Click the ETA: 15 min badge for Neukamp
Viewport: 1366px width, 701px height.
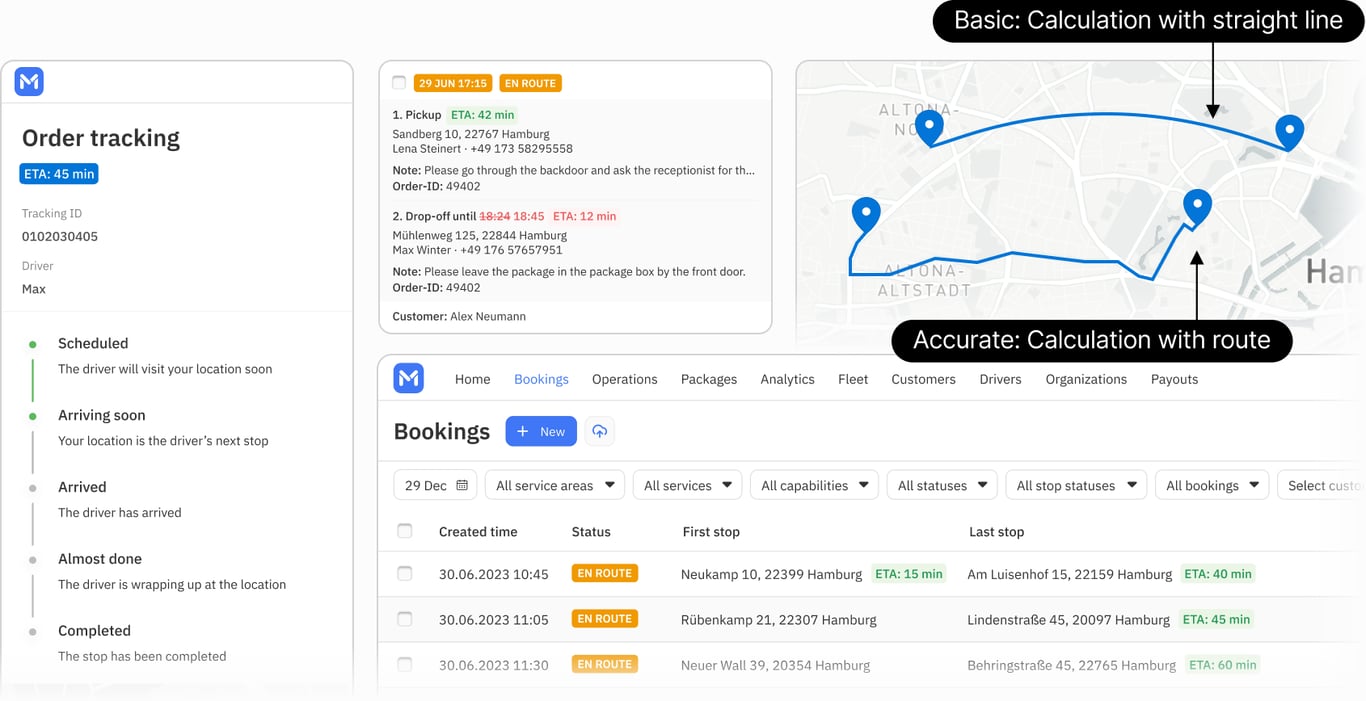[909, 574]
